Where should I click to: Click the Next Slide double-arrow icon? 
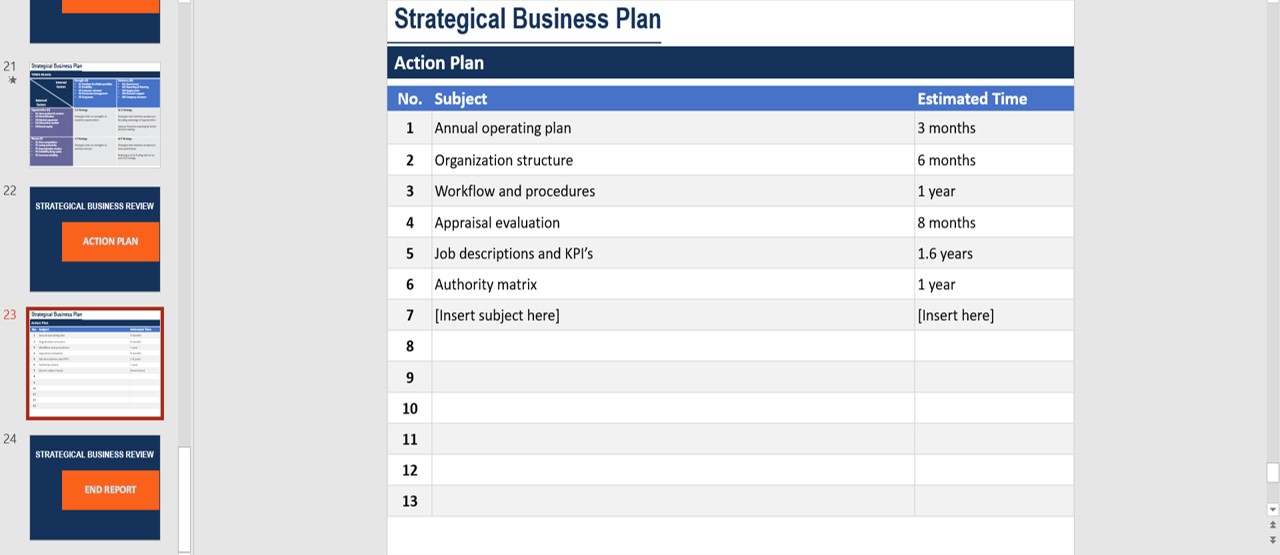pyautogui.click(x=1273, y=541)
